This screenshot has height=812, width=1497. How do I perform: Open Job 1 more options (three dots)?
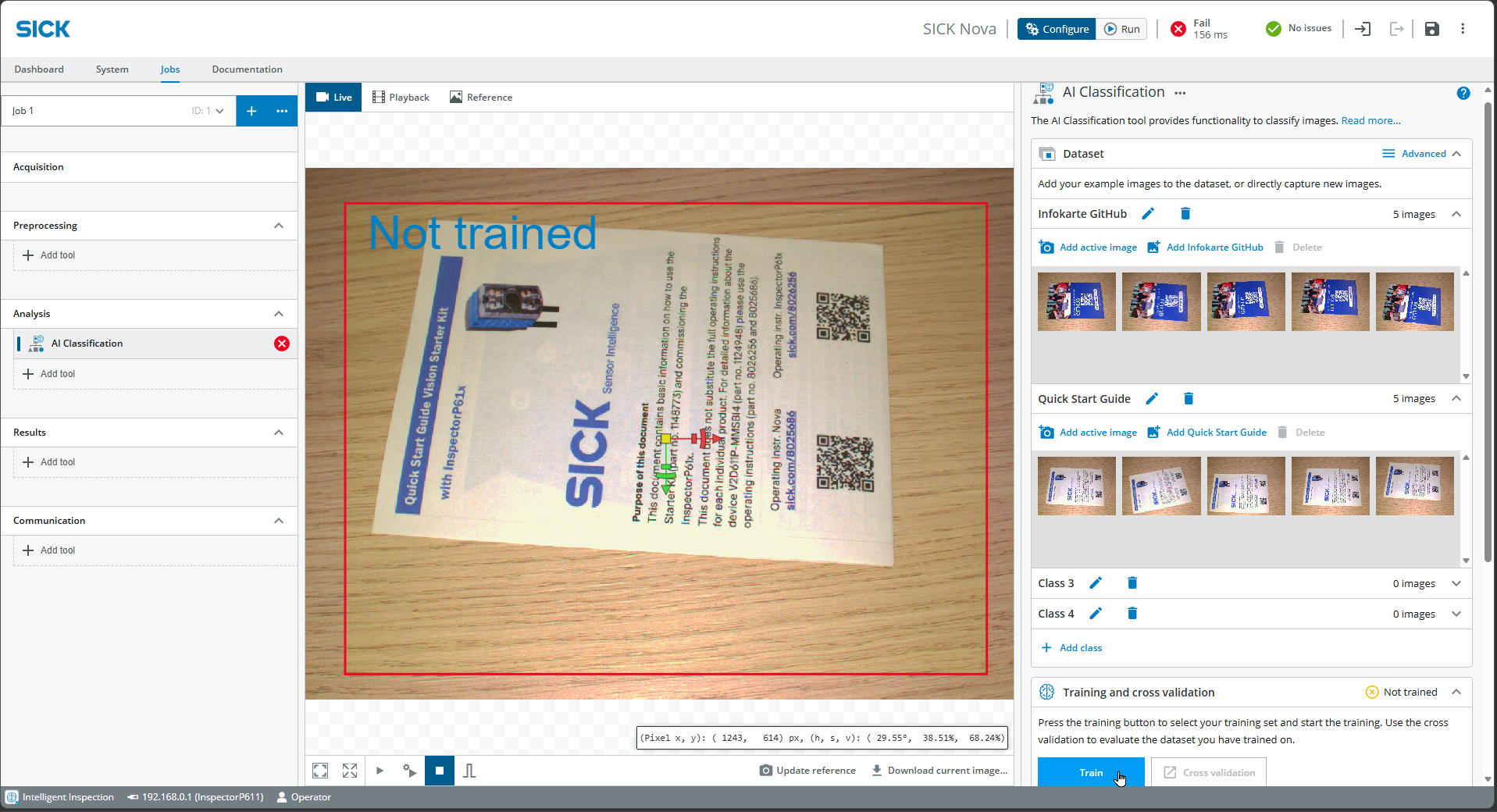point(282,111)
